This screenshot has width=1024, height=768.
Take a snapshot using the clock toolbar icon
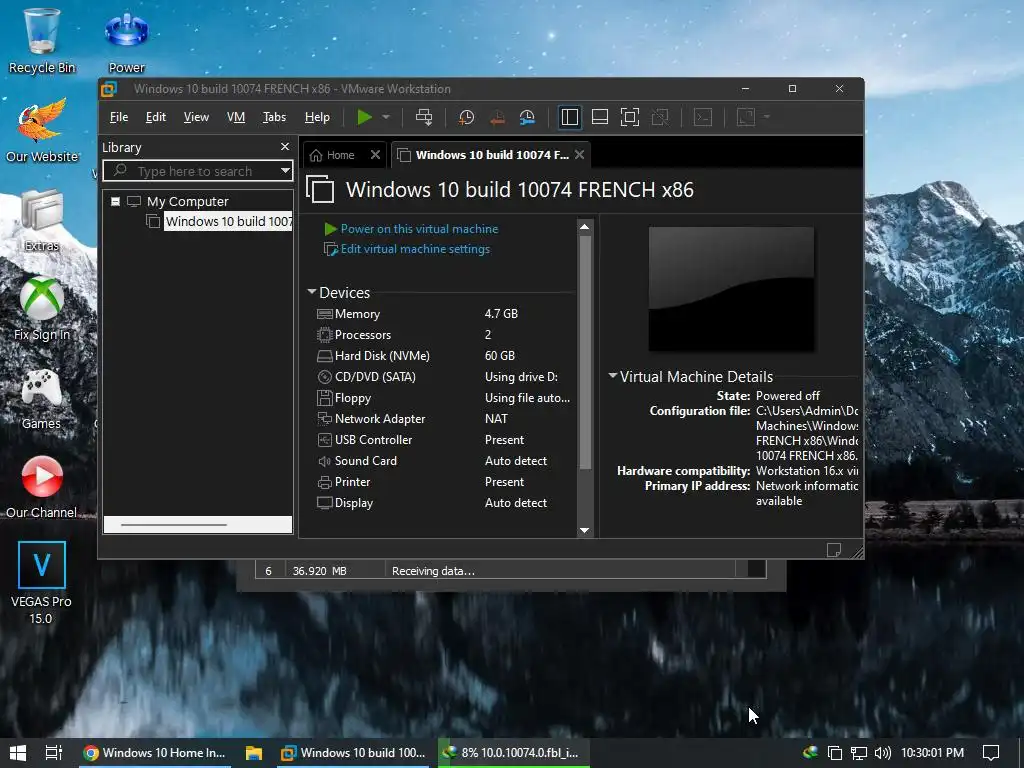pyautogui.click(x=466, y=118)
